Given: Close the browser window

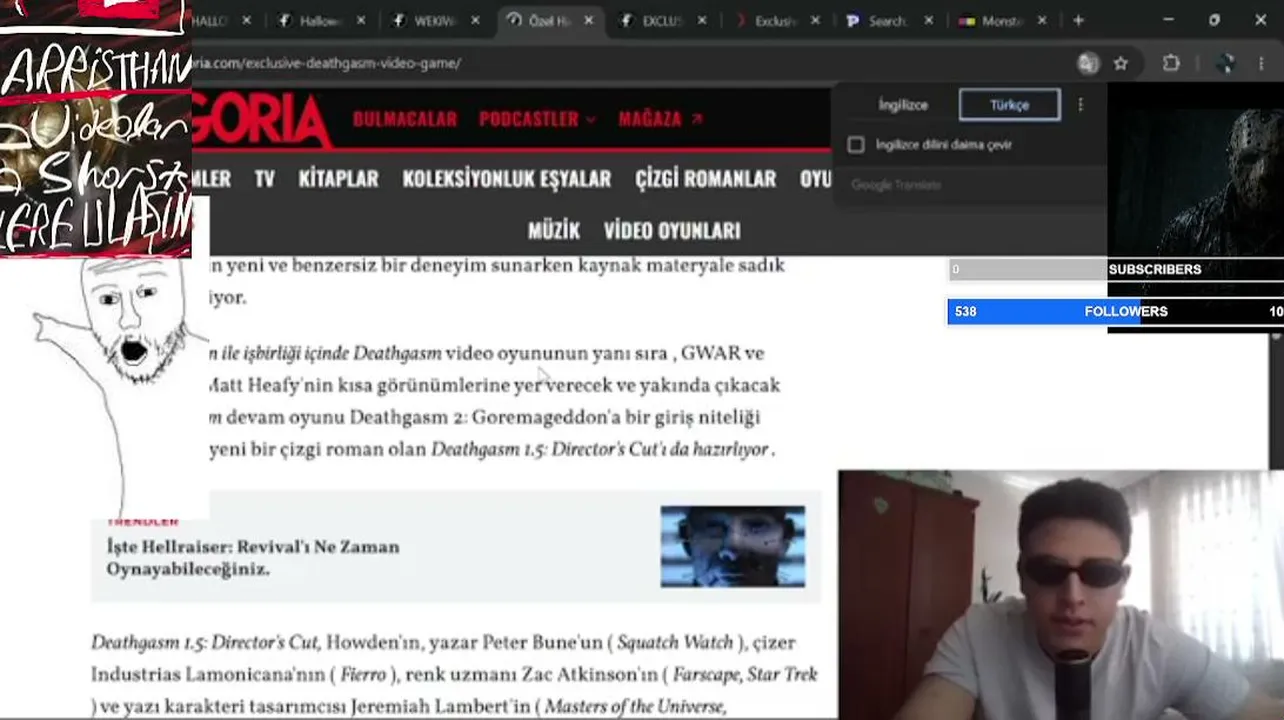Looking at the screenshot, I should [x=1260, y=20].
